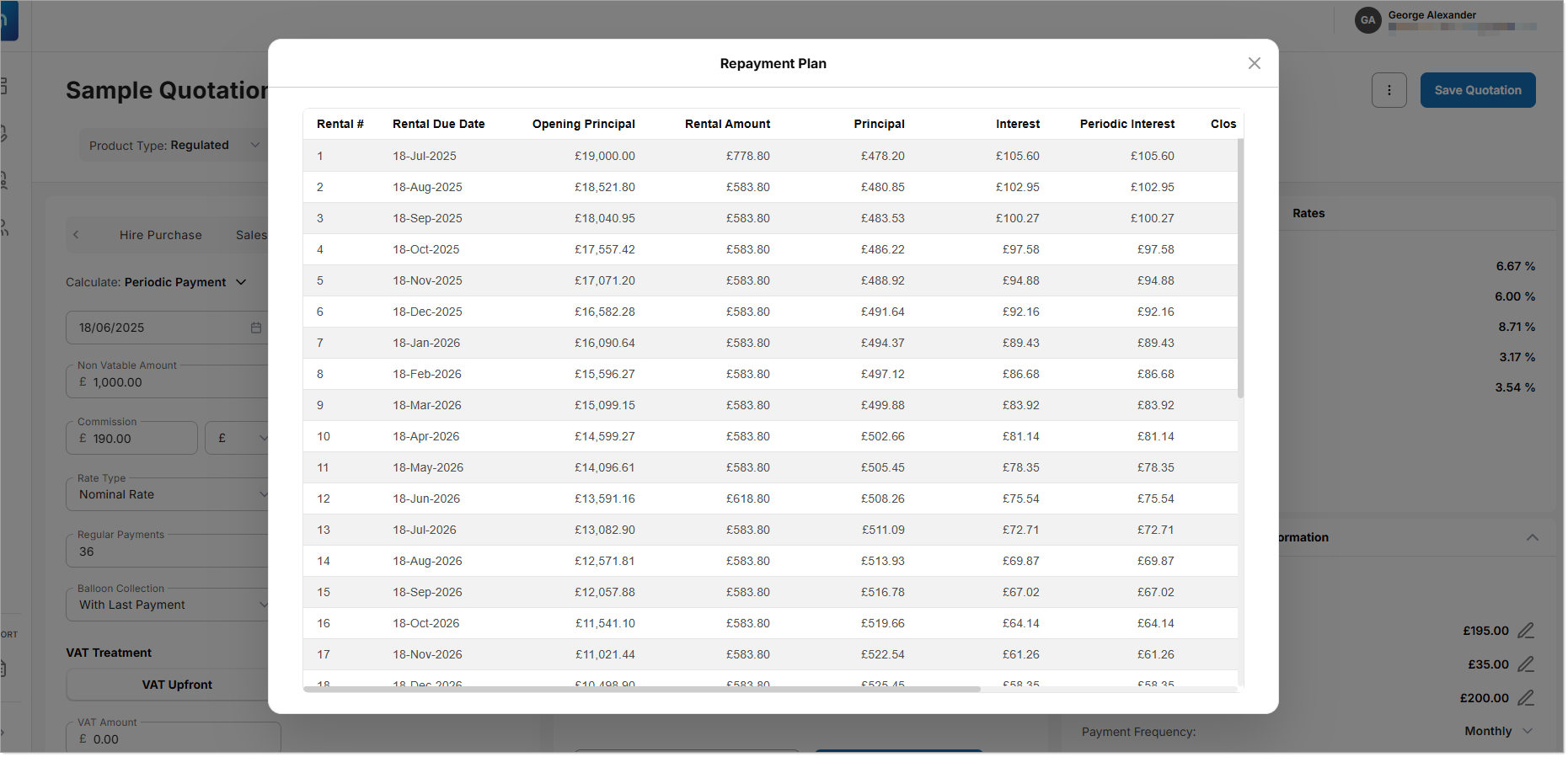The height and width of the screenshot is (757, 1568).
Task: Edit the £195.00 fee with pencil icon
Action: [x=1525, y=631]
